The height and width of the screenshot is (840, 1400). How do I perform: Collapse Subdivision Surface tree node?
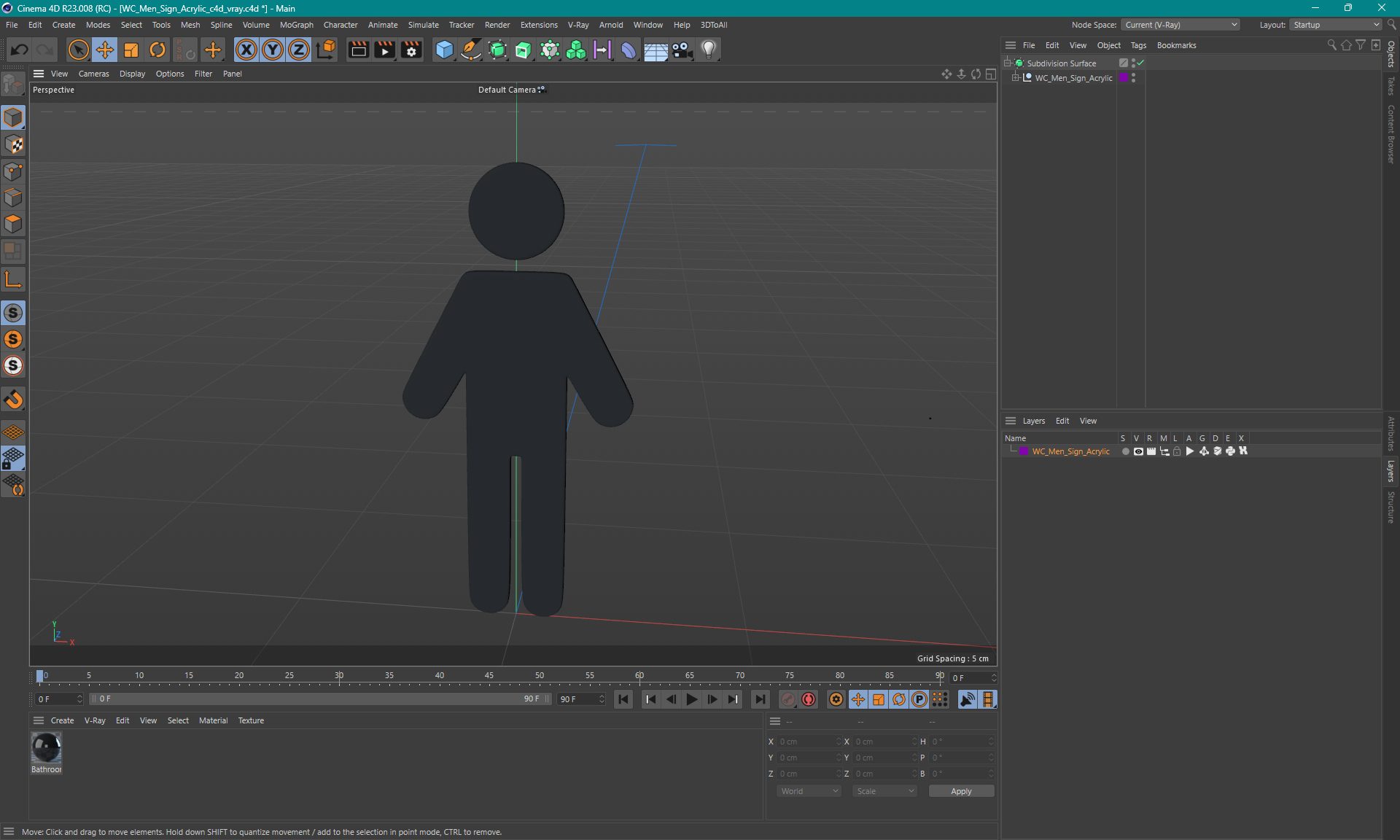tap(1008, 63)
